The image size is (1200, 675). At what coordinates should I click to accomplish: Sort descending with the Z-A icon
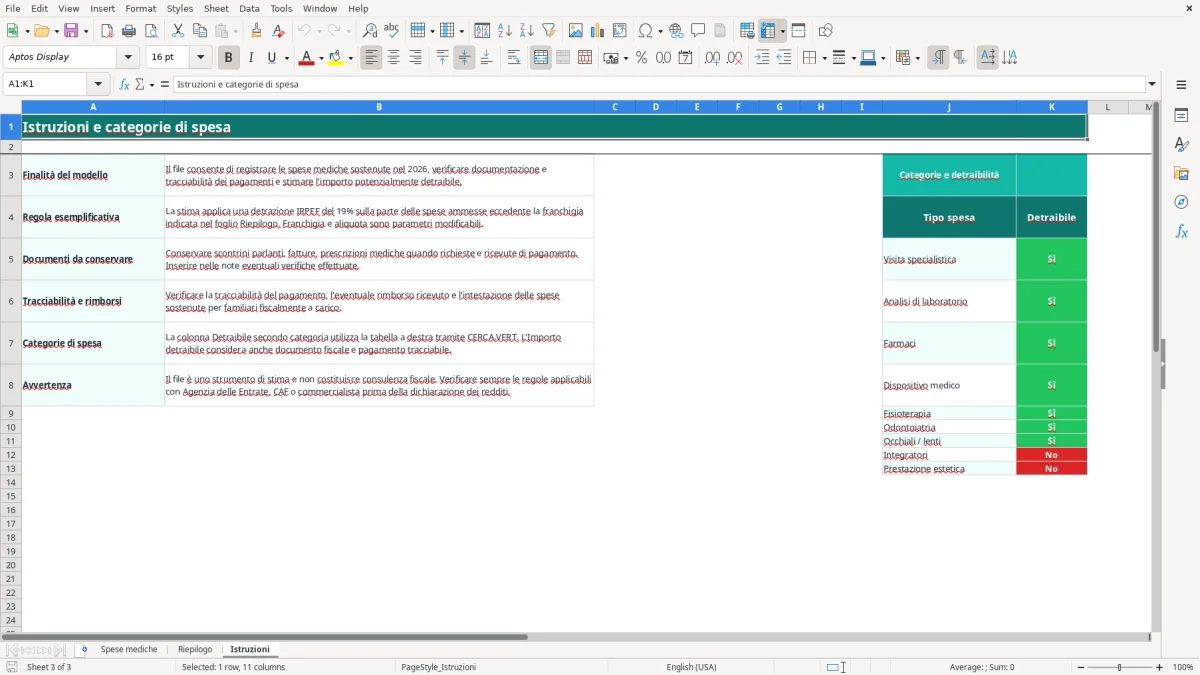[x=527, y=31]
